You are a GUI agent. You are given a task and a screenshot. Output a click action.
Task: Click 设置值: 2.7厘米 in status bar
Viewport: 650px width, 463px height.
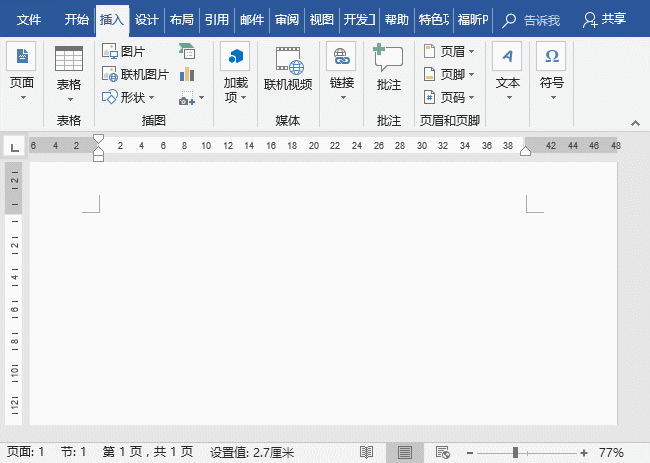(x=252, y=452)
